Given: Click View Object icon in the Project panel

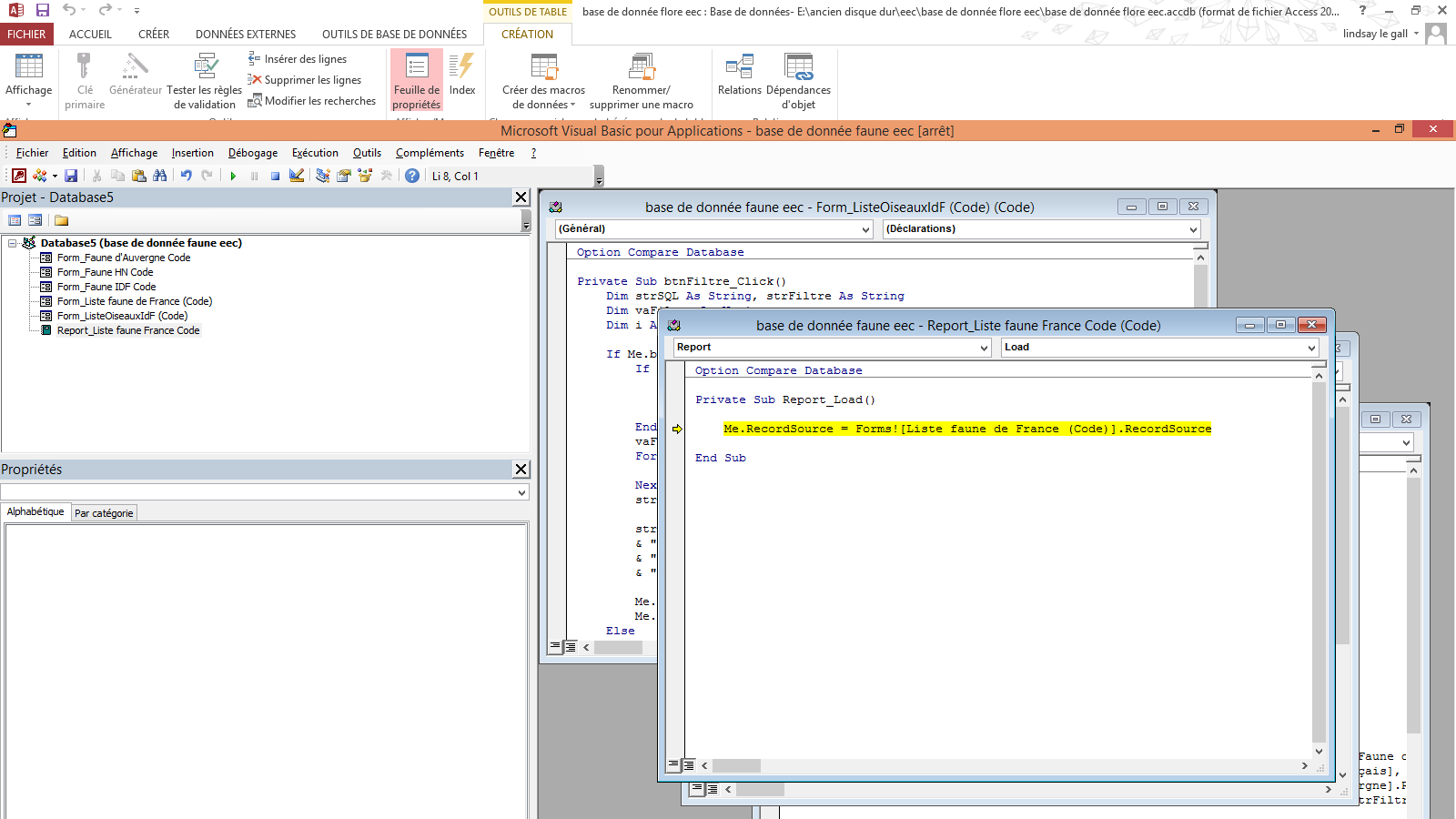Looking at the screenshot, I should (x=35, y=220).
